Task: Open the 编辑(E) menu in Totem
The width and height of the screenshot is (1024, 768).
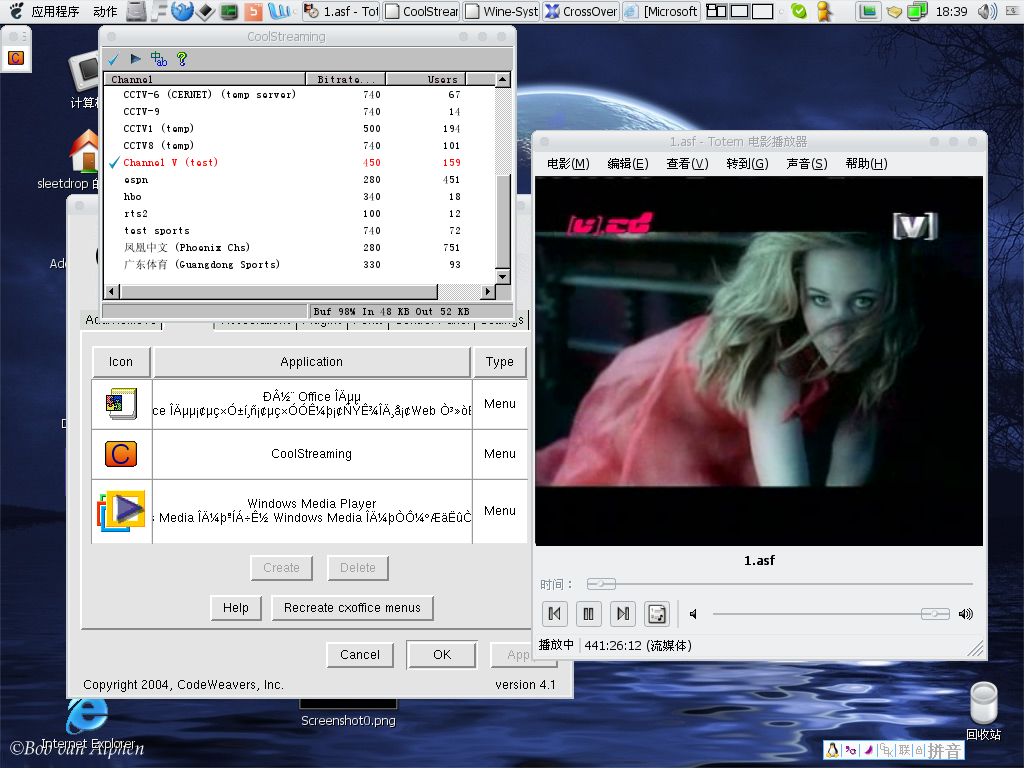Action: coord(628,163)
